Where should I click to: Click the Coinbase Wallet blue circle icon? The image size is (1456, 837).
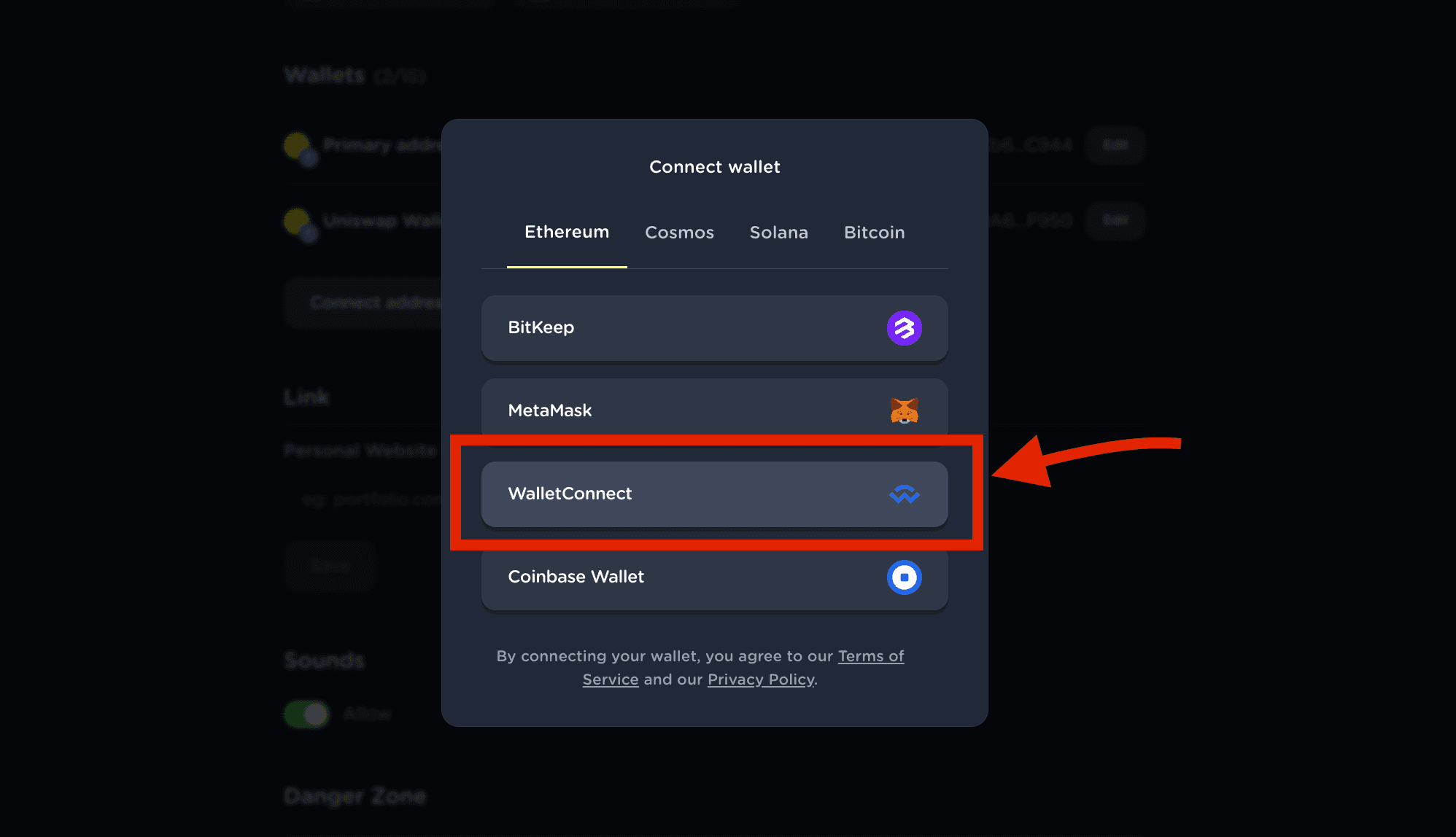905,577
